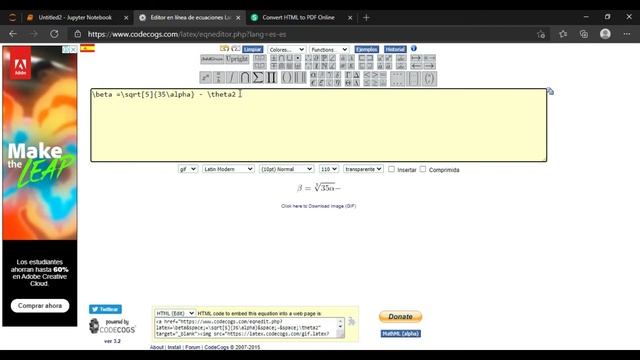Insert the dots matrix template
The width and height of the screenshot is (640, 360).
(397, 79)
